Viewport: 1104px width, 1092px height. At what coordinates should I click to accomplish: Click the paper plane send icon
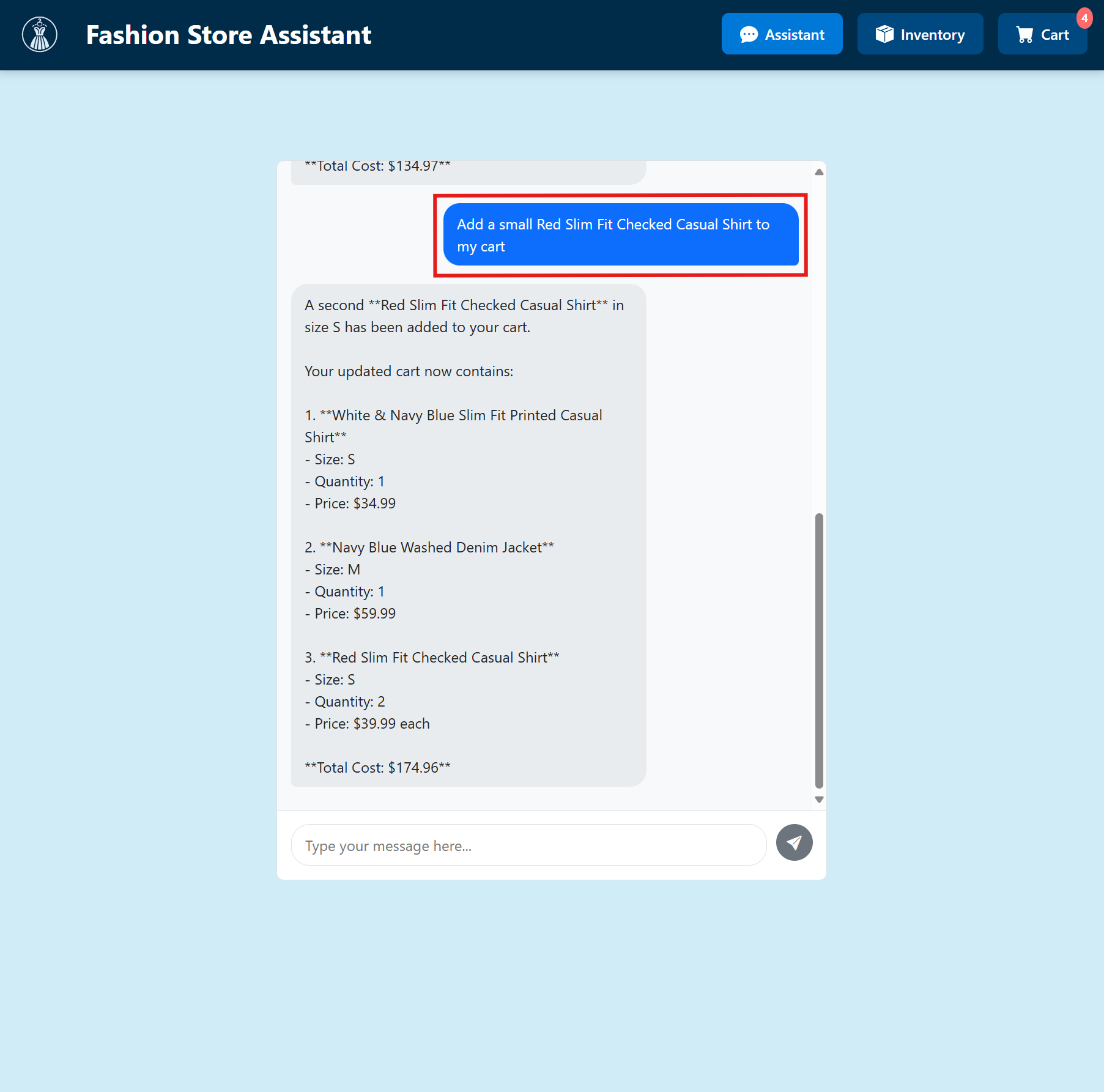pos(794,843)
